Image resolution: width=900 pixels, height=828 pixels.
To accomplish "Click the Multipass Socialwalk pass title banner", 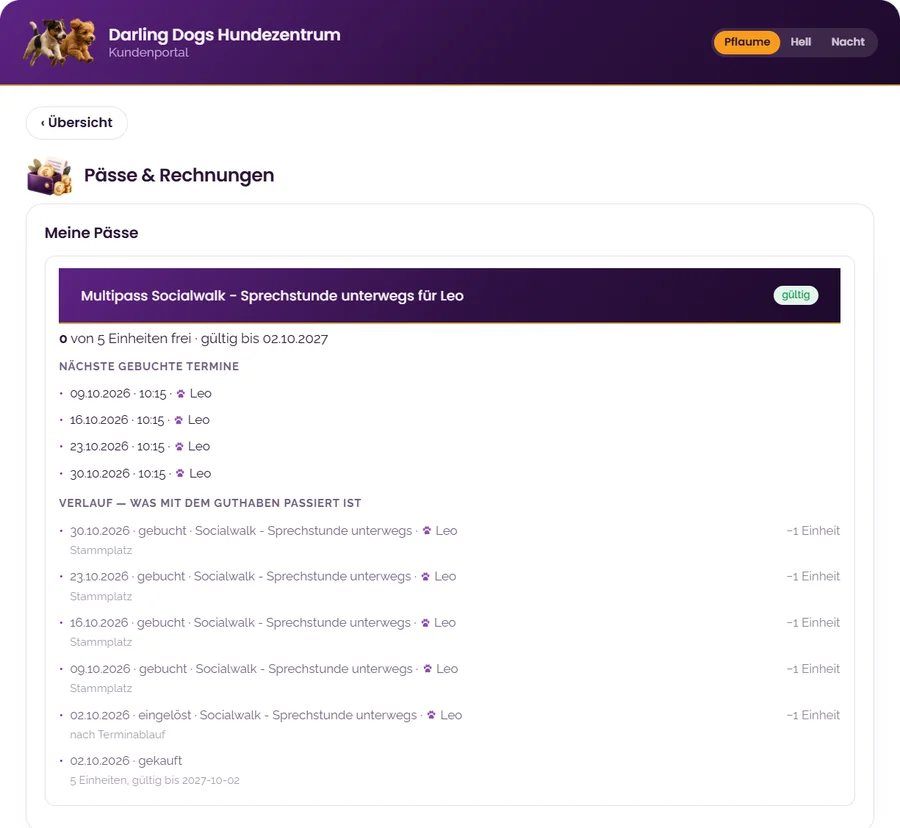I will 449,296.
